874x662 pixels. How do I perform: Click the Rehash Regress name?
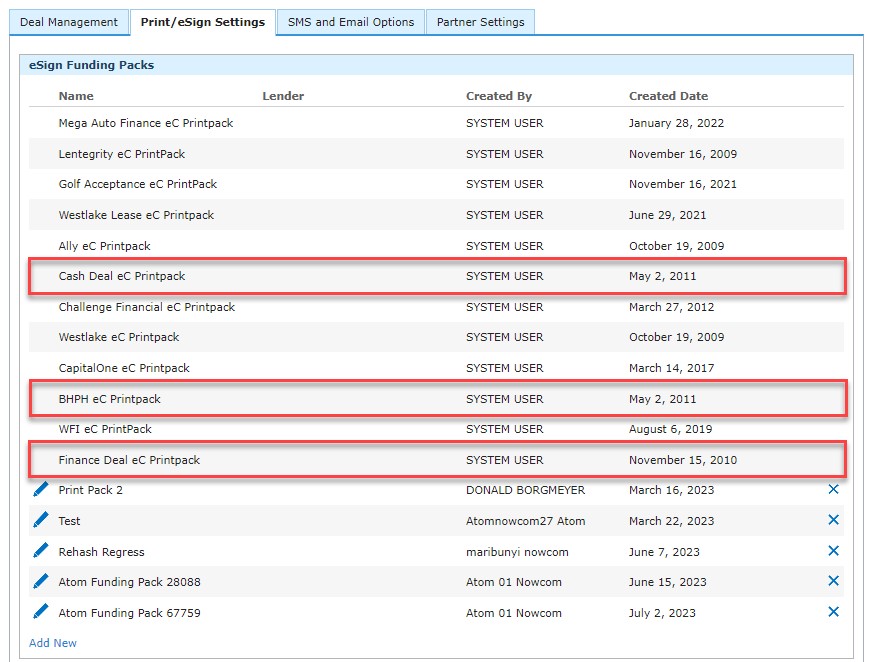click(101, 552)
